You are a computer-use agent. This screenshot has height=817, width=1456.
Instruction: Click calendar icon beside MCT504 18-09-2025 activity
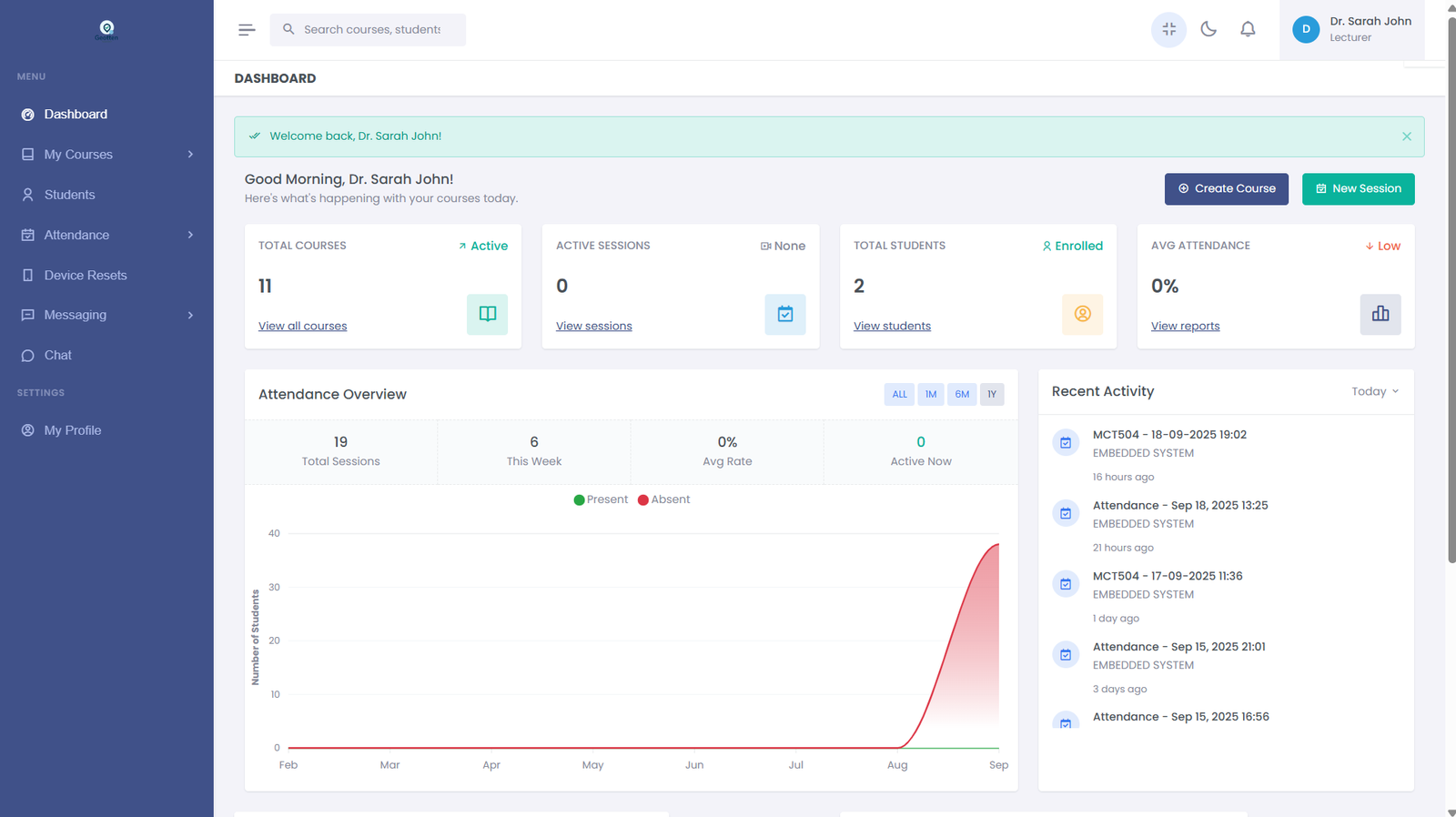pyautogui.click(x=1066, y=443)
